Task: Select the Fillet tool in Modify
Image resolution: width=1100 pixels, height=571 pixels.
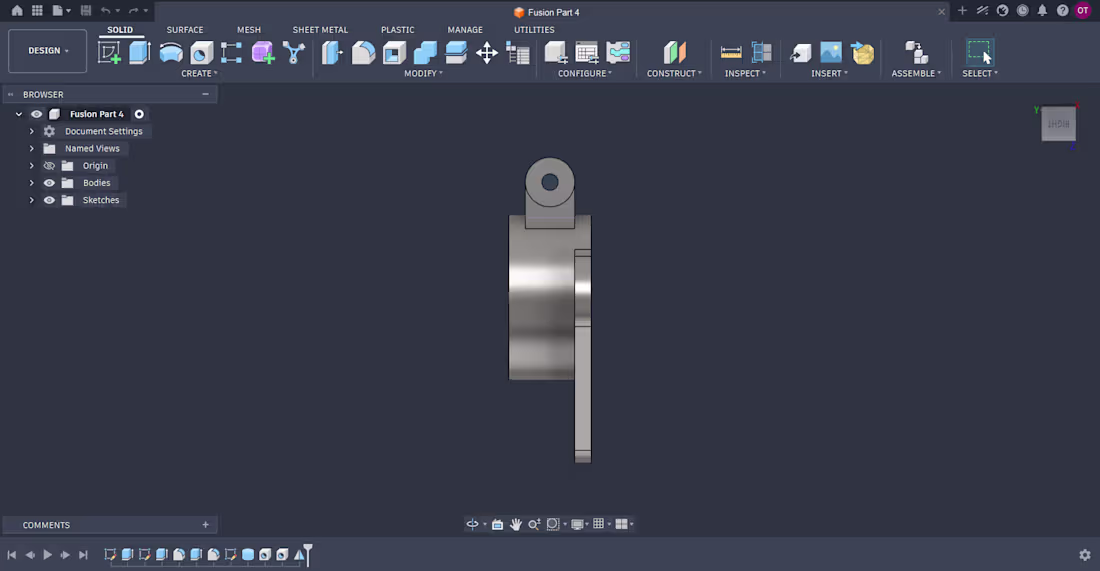Action: [x=363, y=53]
